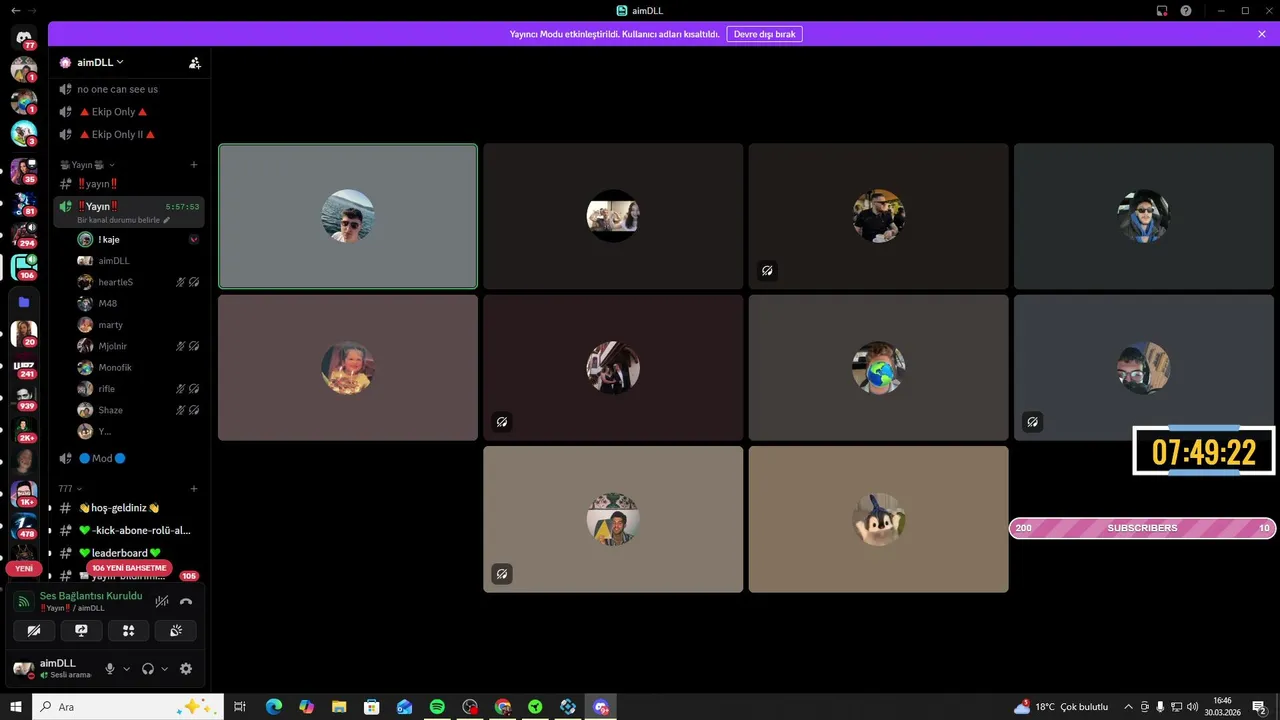The width and height of the screenshot is (1280, 720).
Task: Select the ‼Yayın‼ voice channel
Action: [128, 206]
